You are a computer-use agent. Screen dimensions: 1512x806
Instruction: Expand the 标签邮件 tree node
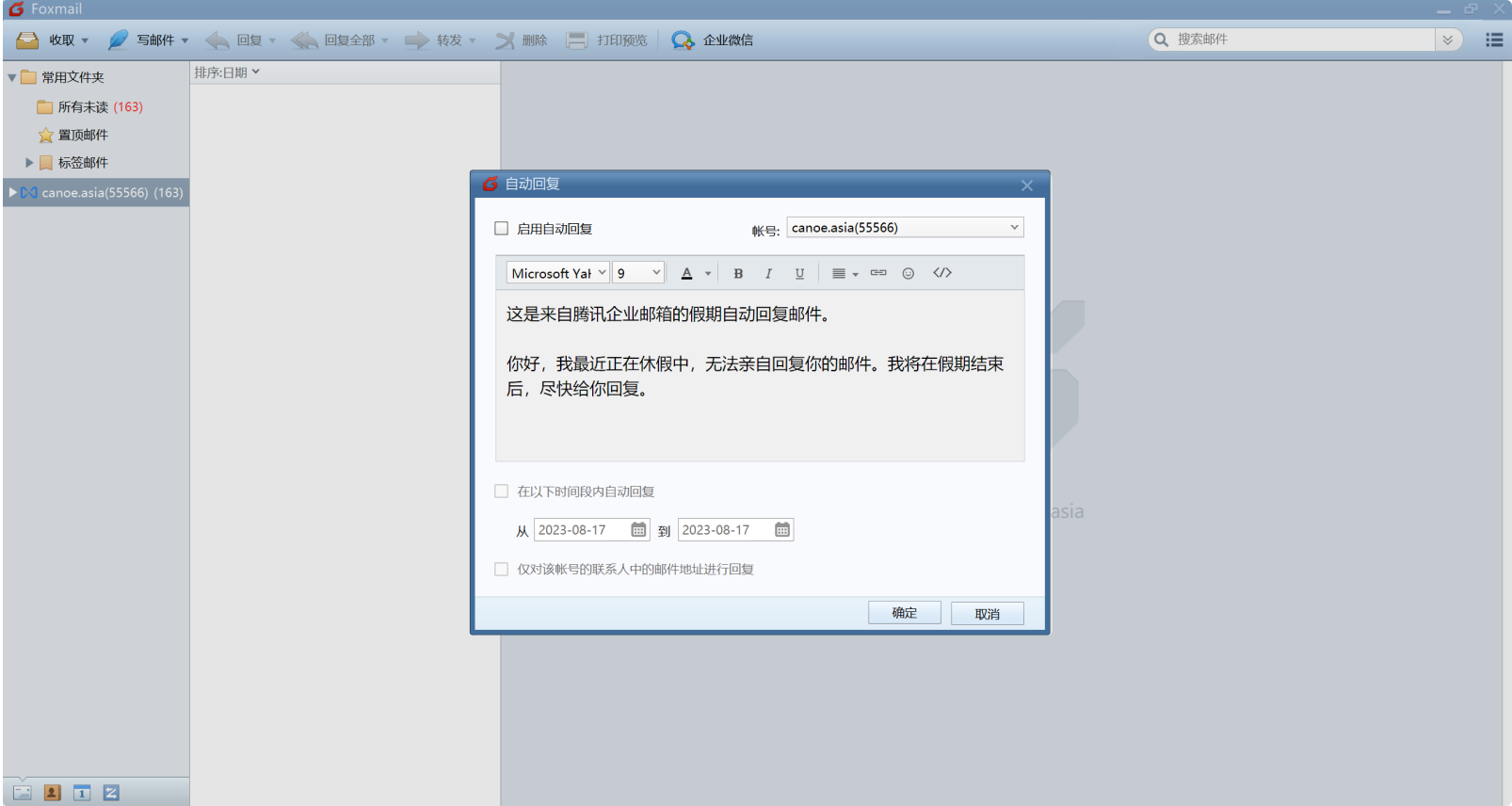pyautogui.click(x=29, y=163)
